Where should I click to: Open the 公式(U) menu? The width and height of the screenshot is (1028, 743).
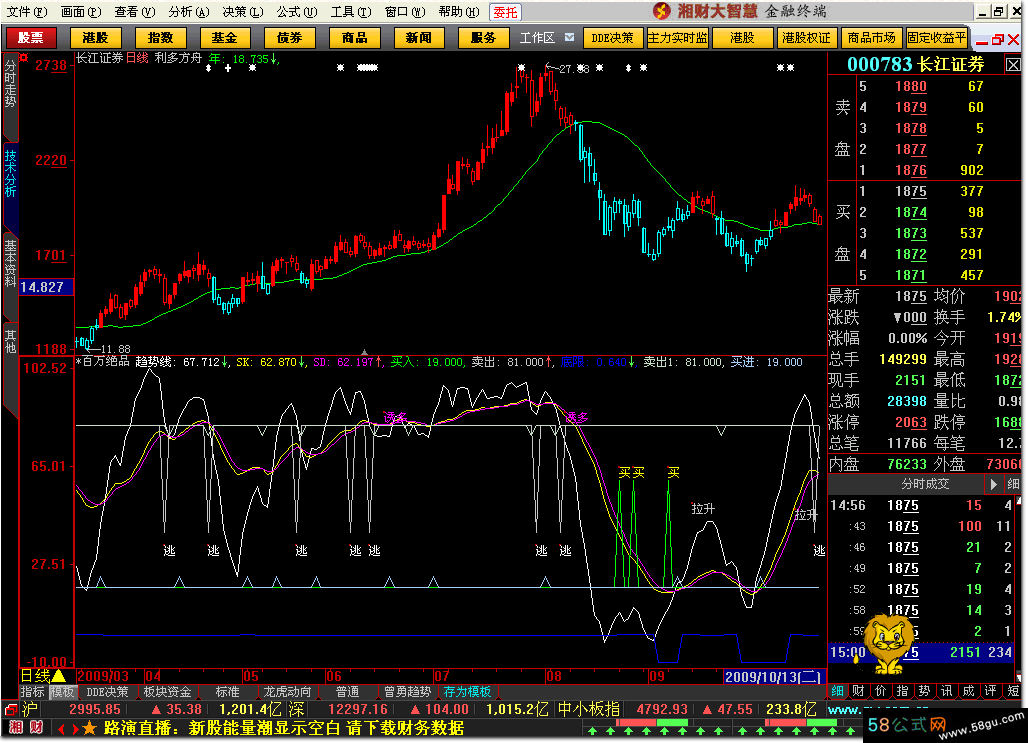click(x=296, y=12)
